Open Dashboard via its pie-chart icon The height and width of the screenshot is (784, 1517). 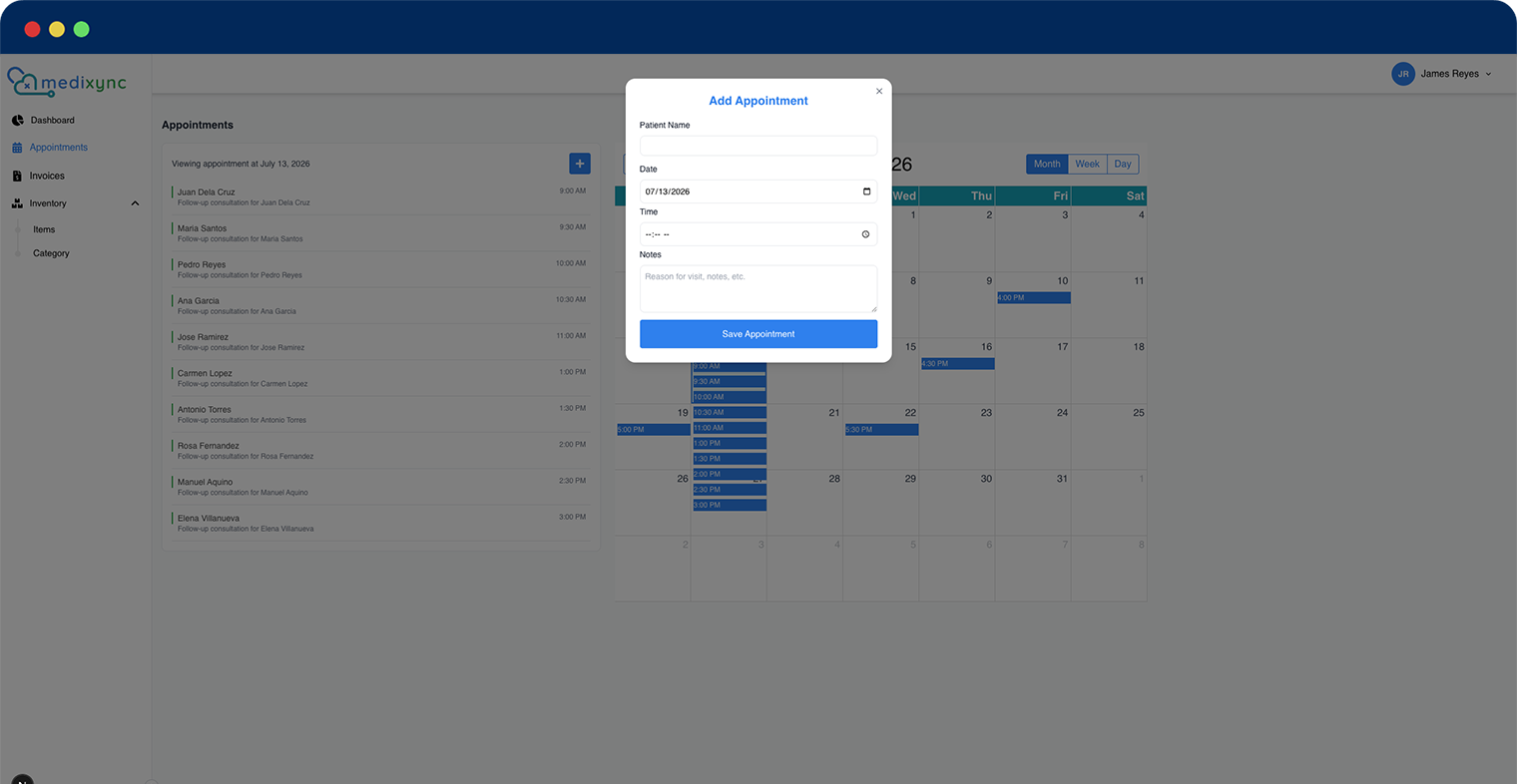point(17,120)
